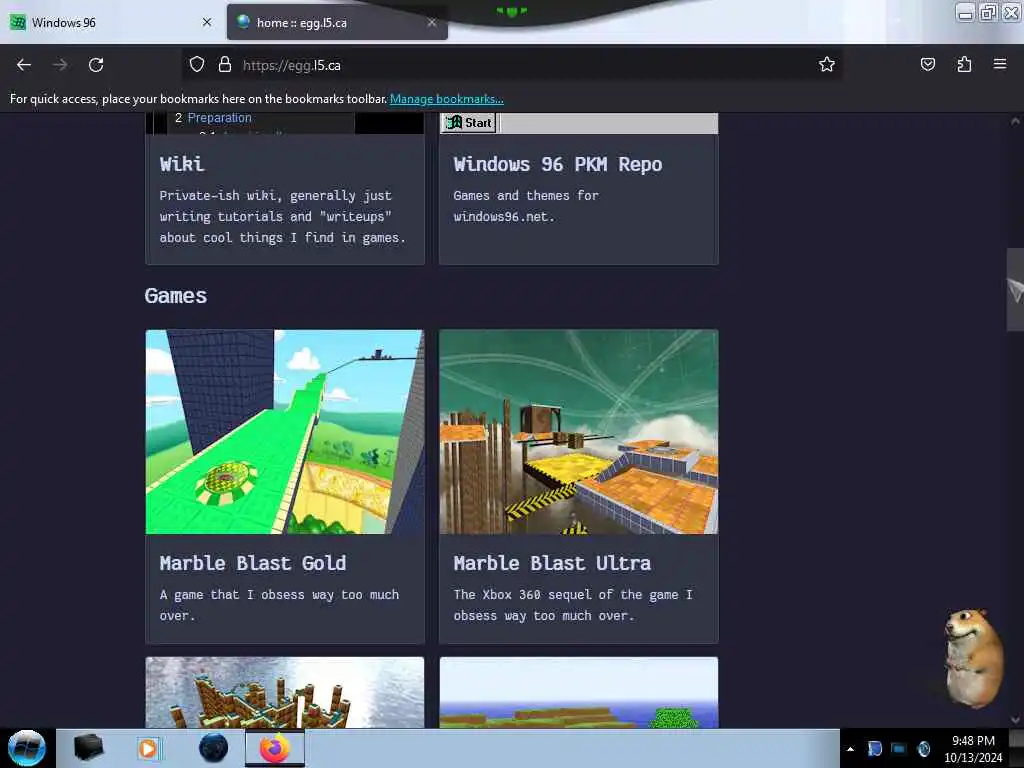The image size is (1024, 768).
Task: Click the Marble Blast Ultra screenshot
Action: [579, 432]
